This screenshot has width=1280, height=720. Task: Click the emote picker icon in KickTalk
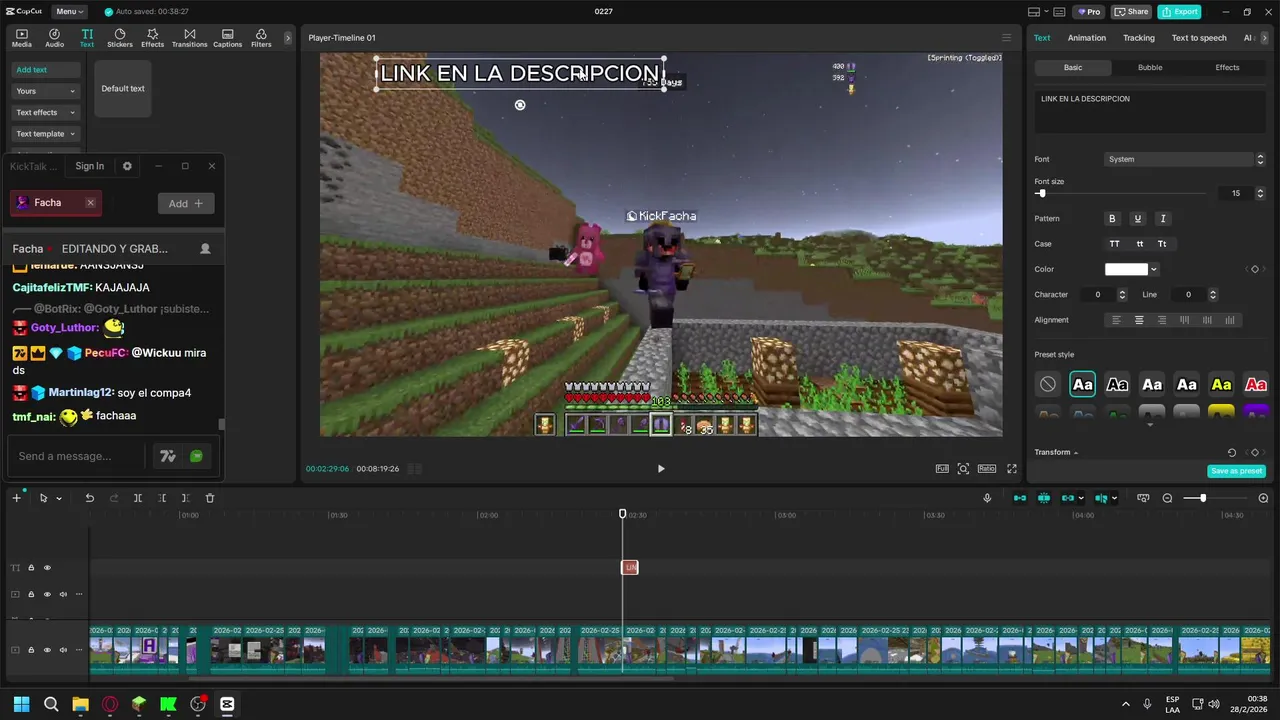(168, 456)
